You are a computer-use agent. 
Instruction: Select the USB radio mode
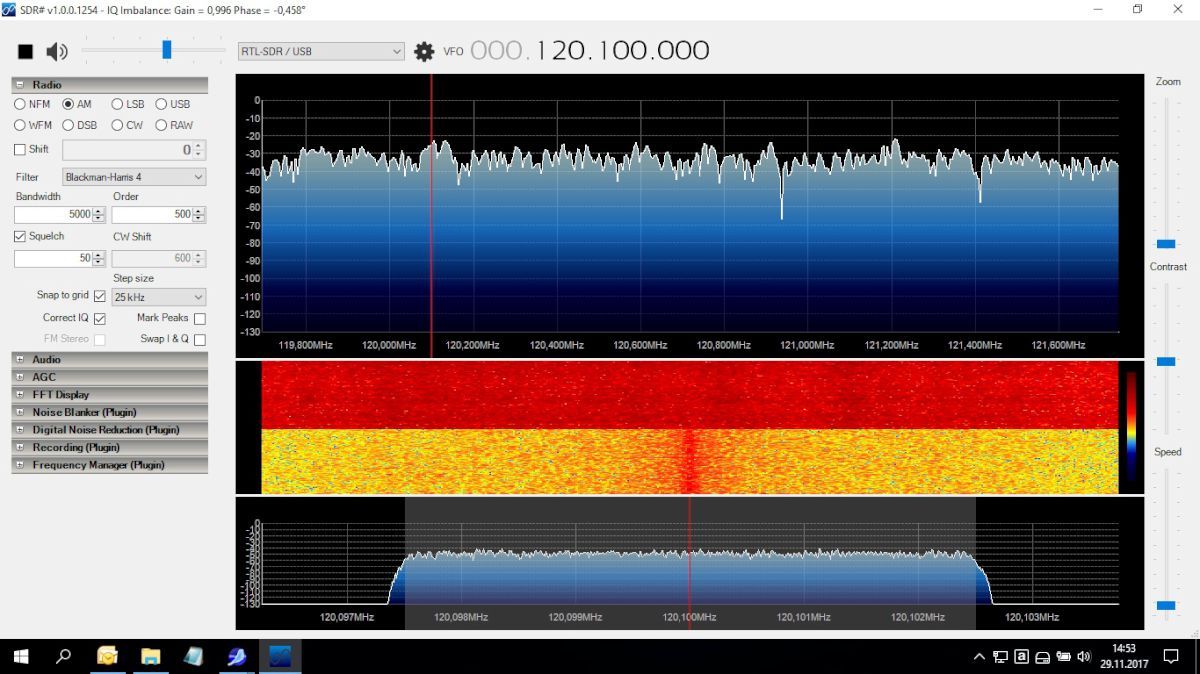click(x=161, y=104)
